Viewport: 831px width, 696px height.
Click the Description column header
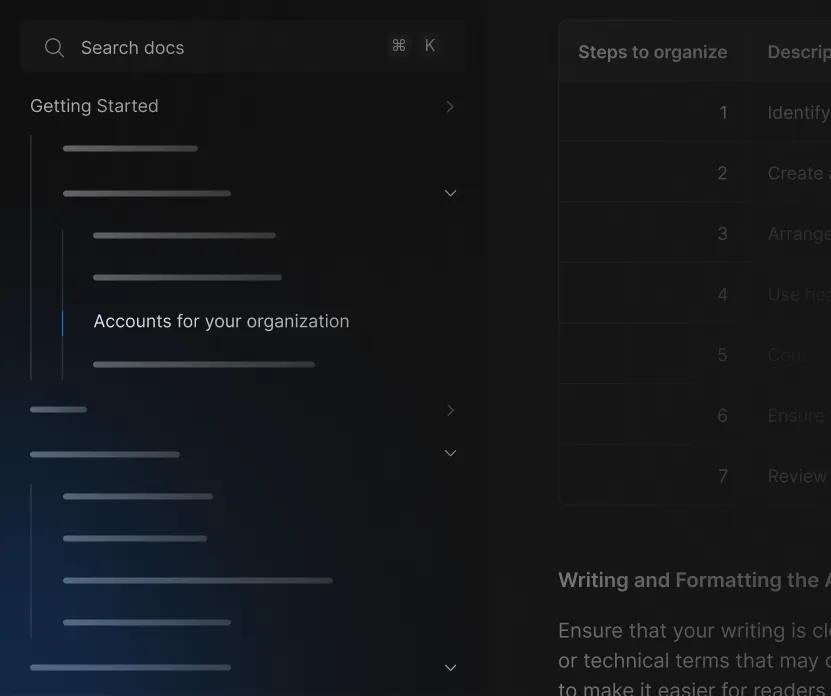pyautogui.click(x=798, y=52)
